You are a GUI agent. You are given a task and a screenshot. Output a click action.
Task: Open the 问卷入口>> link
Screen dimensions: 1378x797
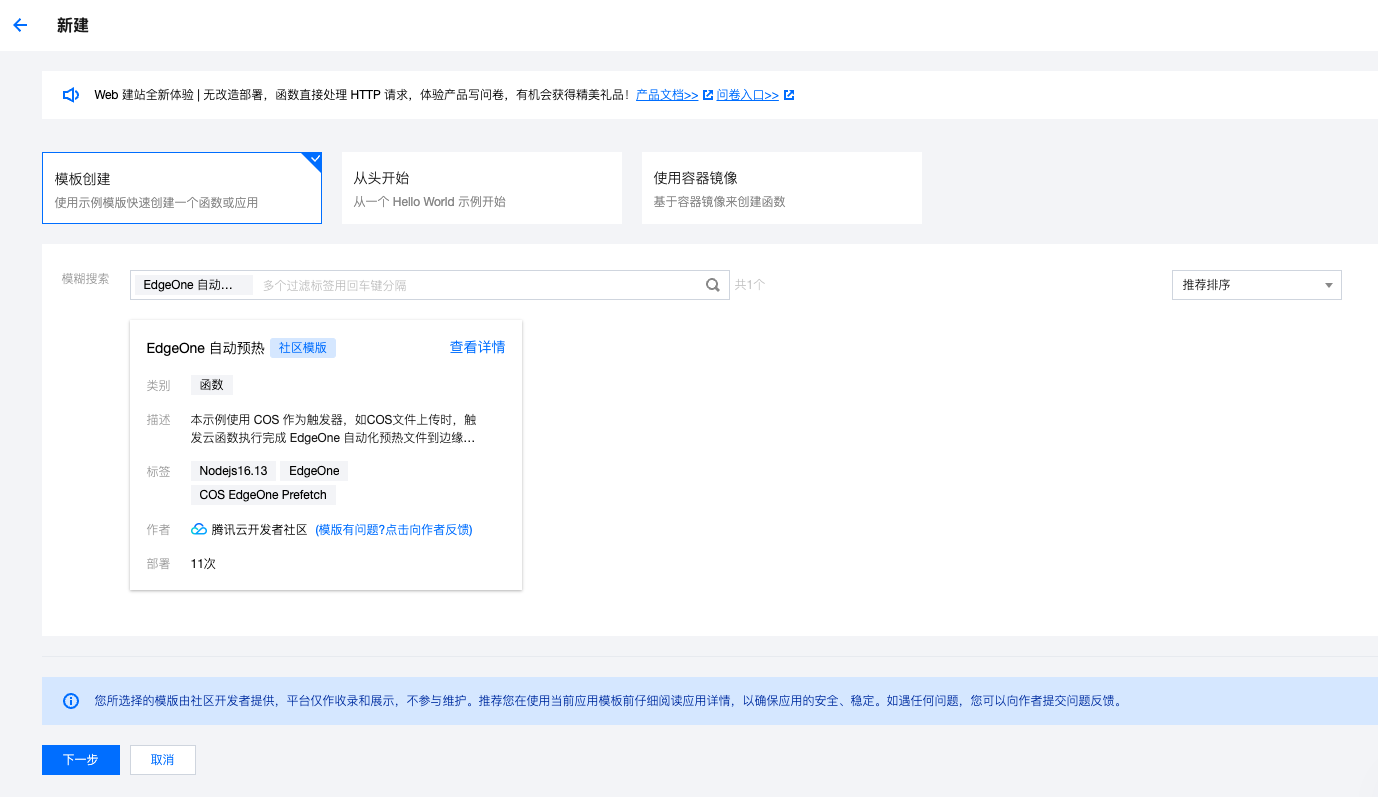tap(748, 95)
